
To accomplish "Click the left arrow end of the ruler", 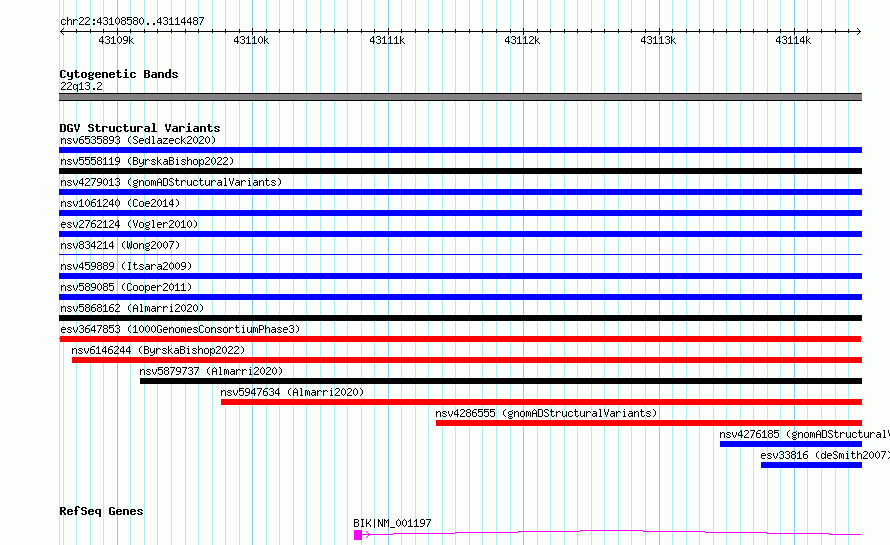I will 62,31.
